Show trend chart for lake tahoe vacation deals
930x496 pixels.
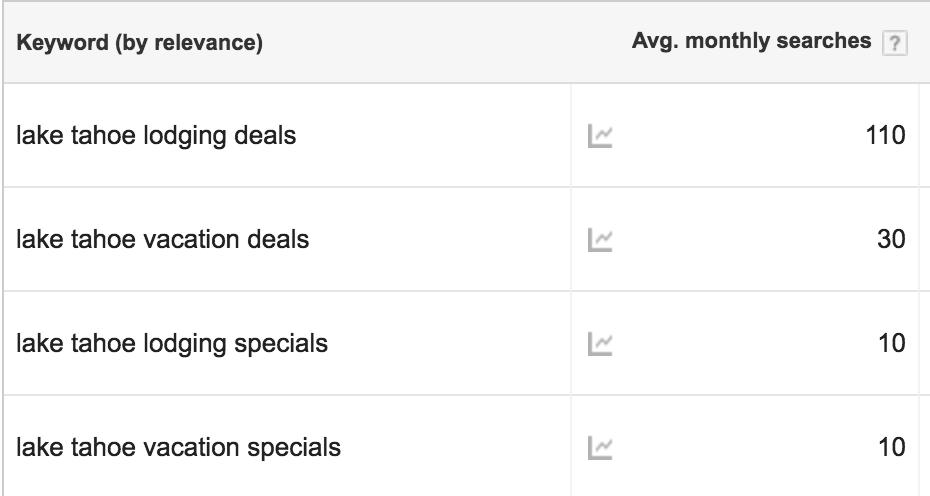pyautogui.click(x=600, y=240)
